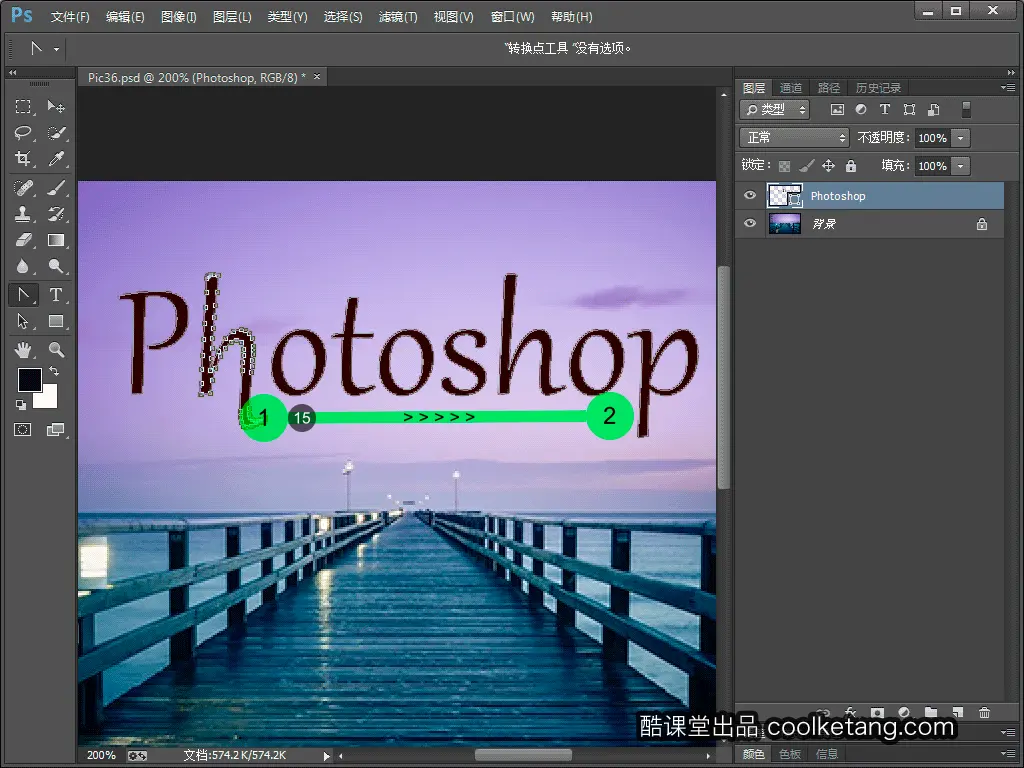This screenshot has width=1024, height=768.
Task: Select the Crop tool
Action: coord(24,159)
